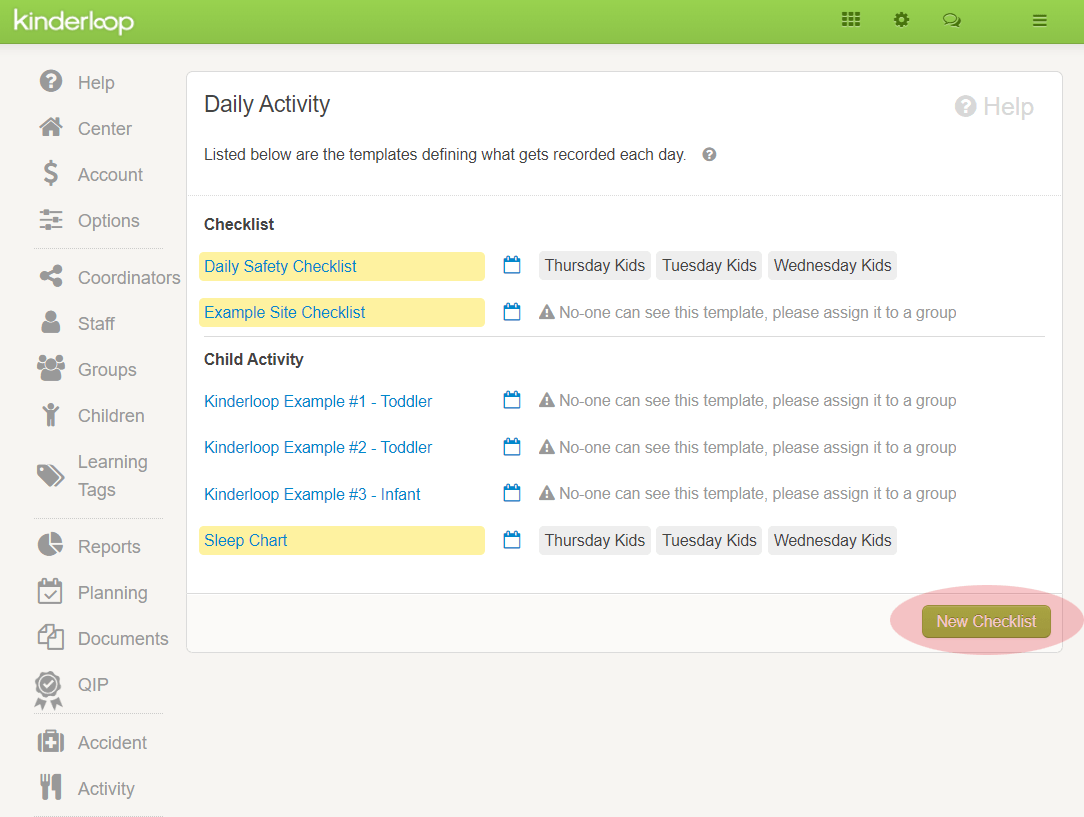Screen dimensions: 1084x817
Task: Click the help question mark after the template description
Action: click(x=708, y=154)
